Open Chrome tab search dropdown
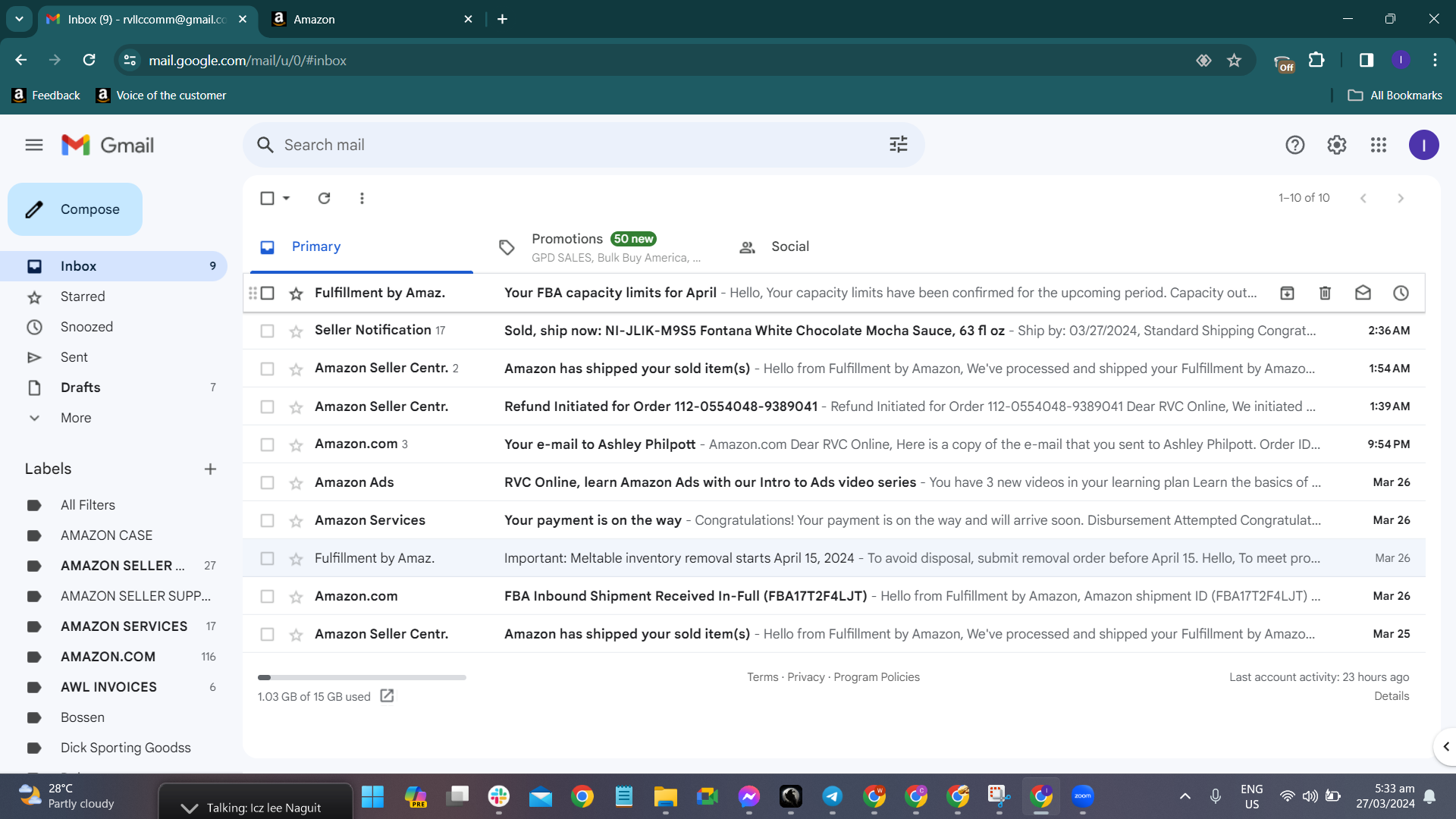This screenshot has width=1456, height=819. pyautogui.click(x=19, y=19)
